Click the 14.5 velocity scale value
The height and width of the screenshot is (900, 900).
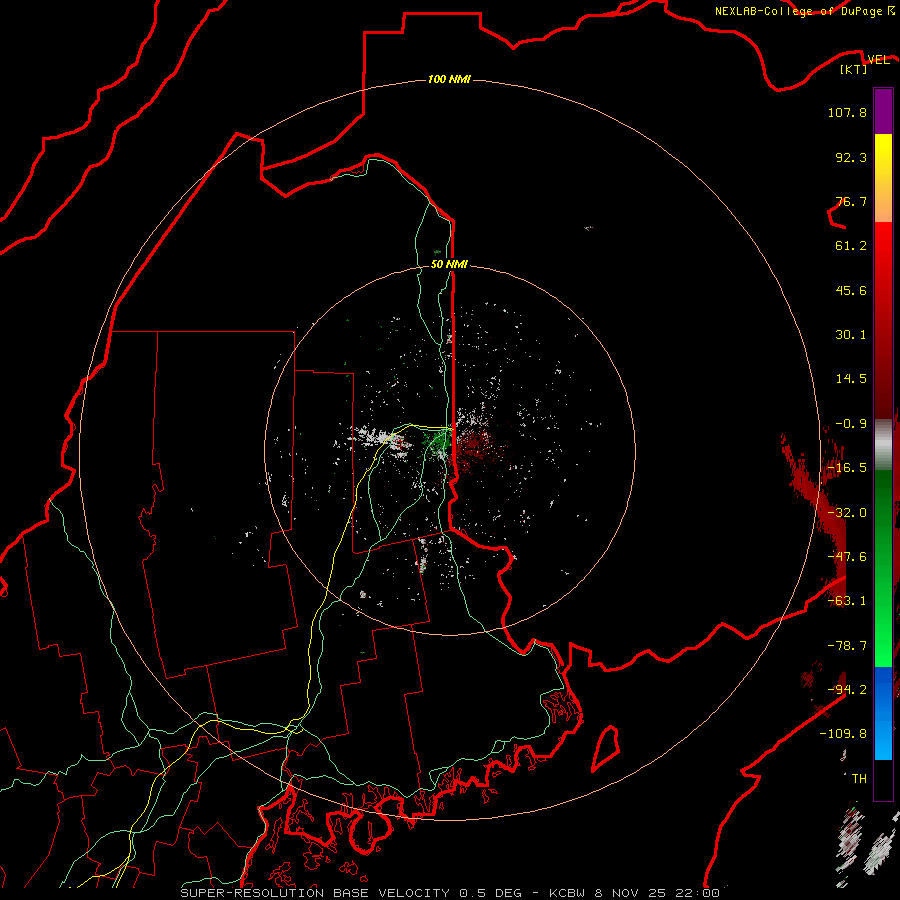coord(851,379)
